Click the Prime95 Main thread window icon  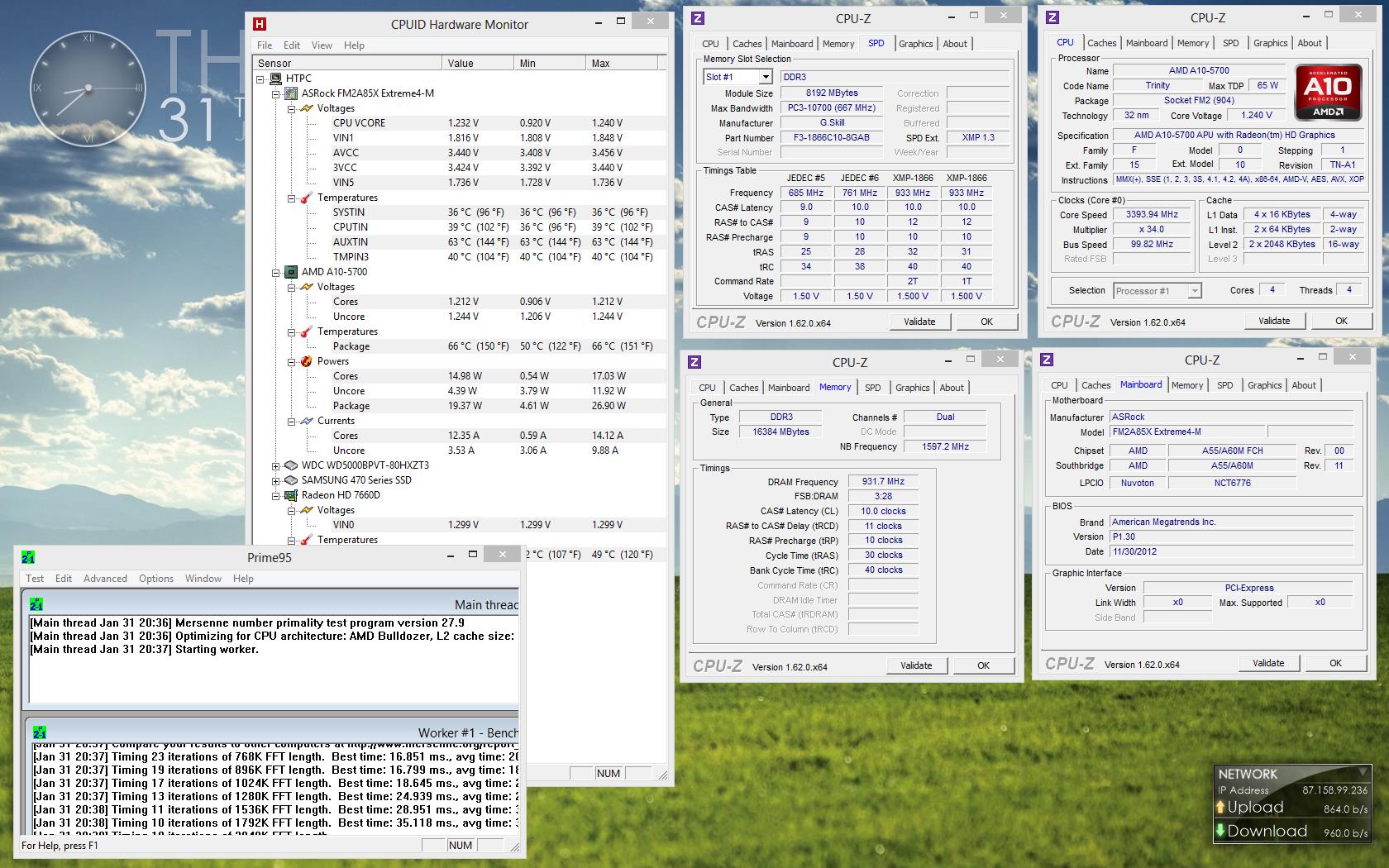tap(36, 604)
